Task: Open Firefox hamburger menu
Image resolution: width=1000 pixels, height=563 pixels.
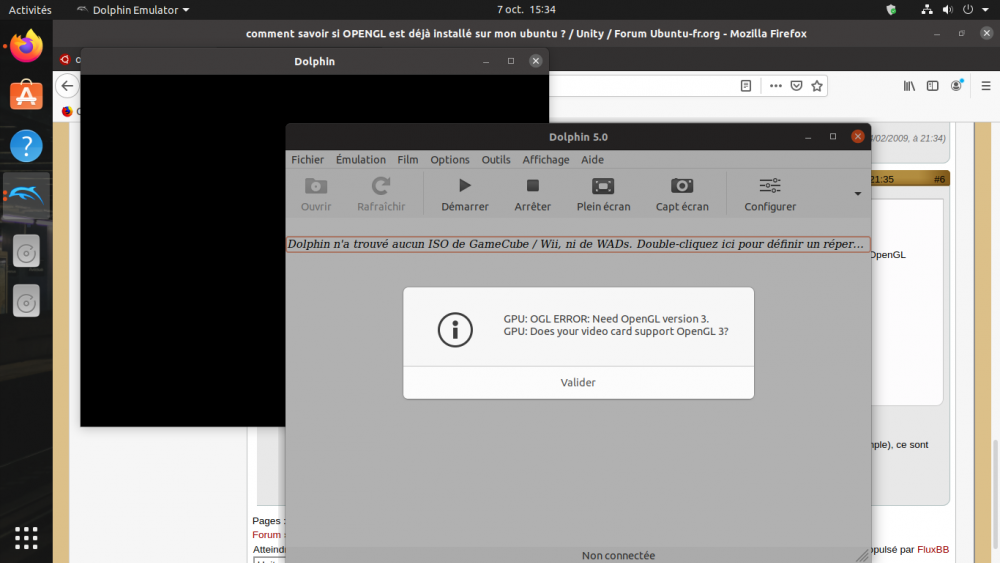Action: pyautogui.click(x=986, y=86)
